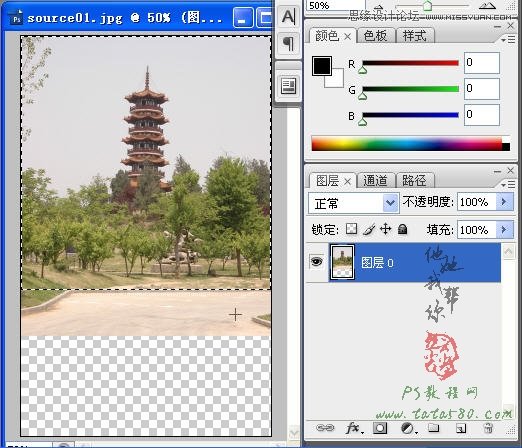Set the G value input field

[481, 89]
